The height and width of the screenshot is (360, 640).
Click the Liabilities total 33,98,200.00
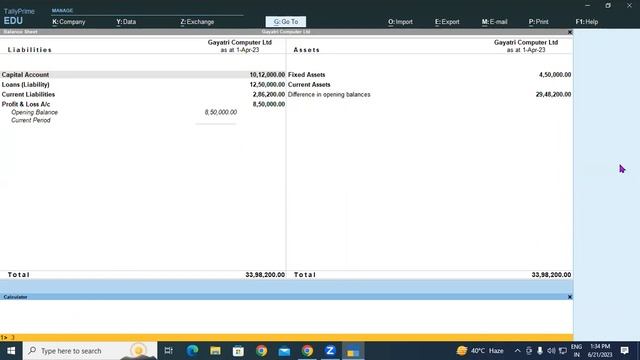(x=265, y=275)
